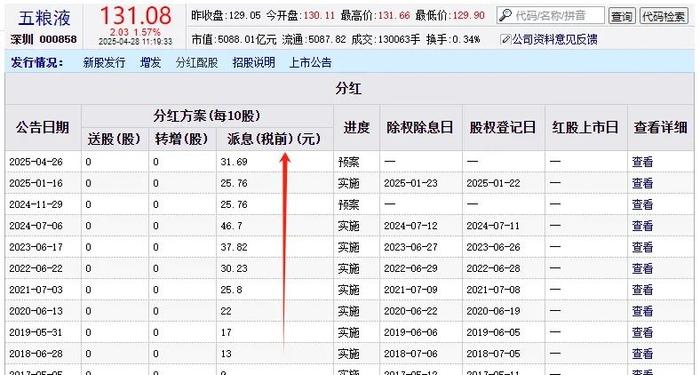Switch to the 增发 tab
This screenshot has width=700, height=375.
coord(150,62)
